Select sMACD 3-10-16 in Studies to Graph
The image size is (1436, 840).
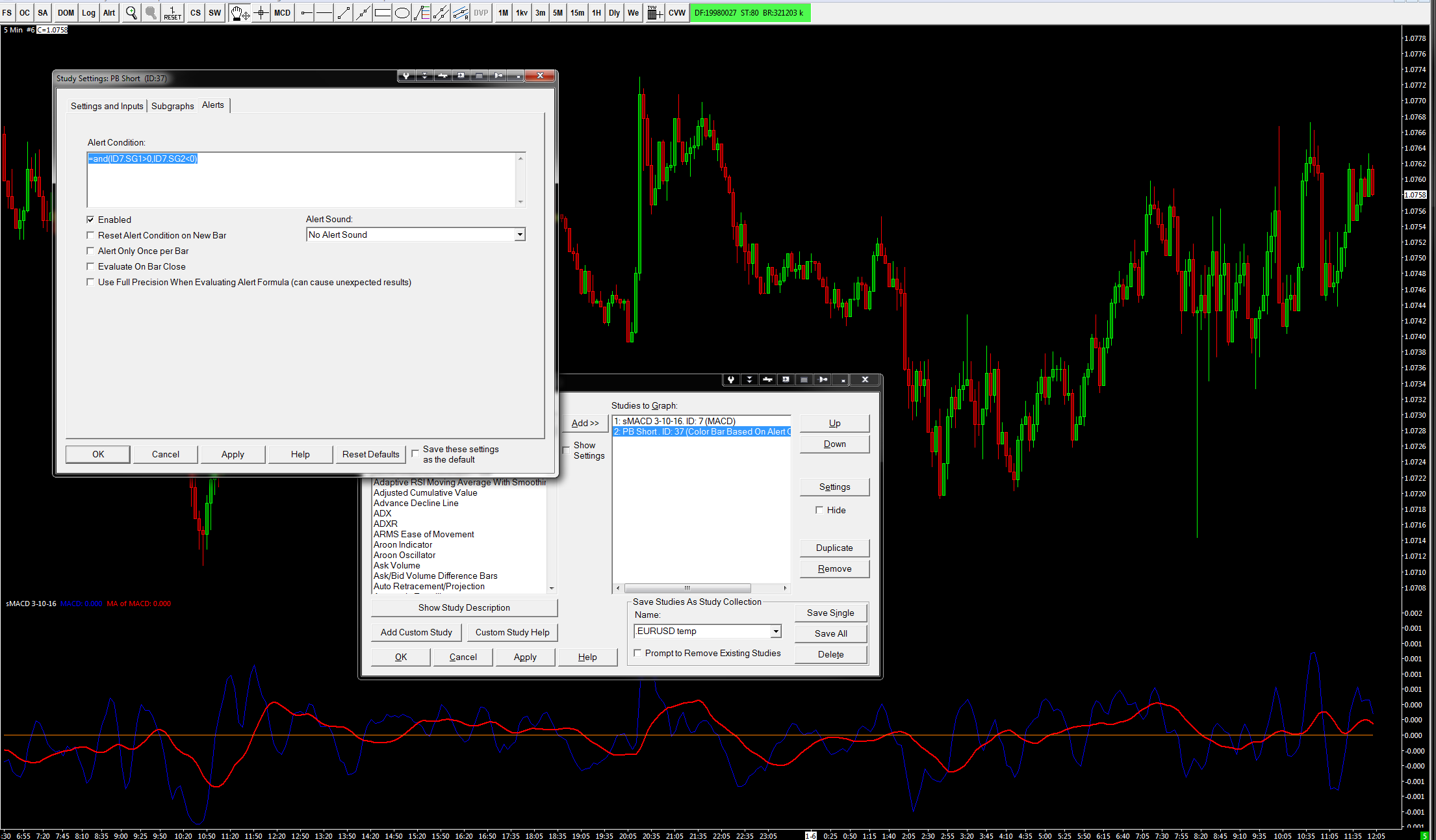click(x=674, y=421)
